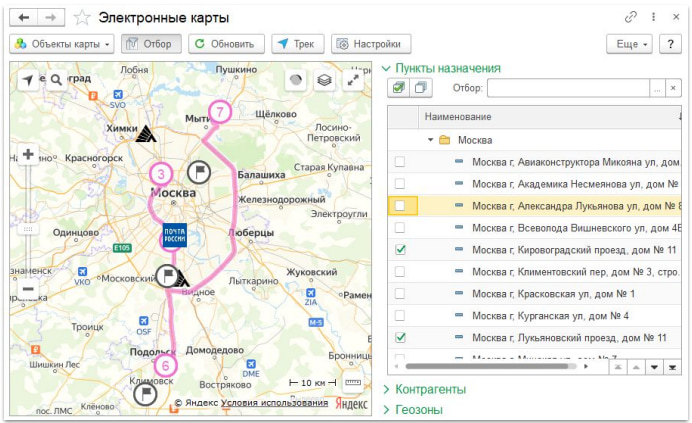Open help with the question mark button
Screen dimensions: 692x423
pyautogui.click(x=670, y=44)
